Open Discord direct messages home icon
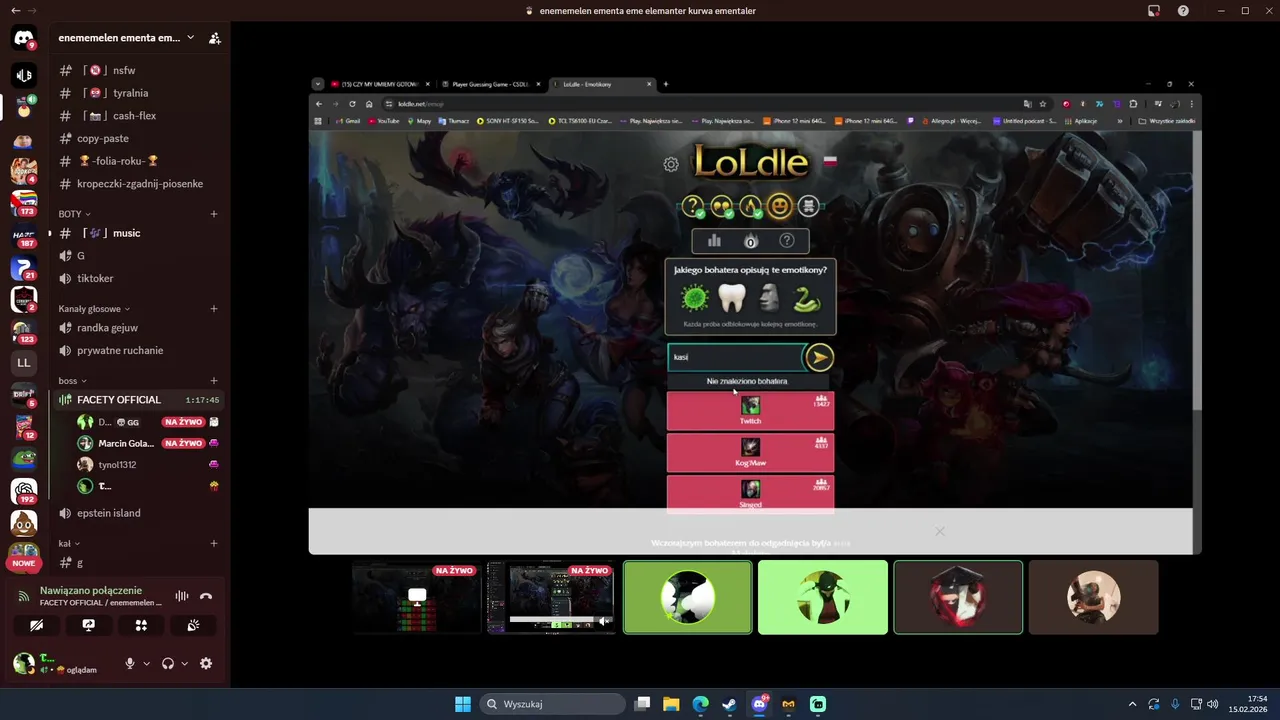This screenshot has width=1280, height=720. [24, 38]
